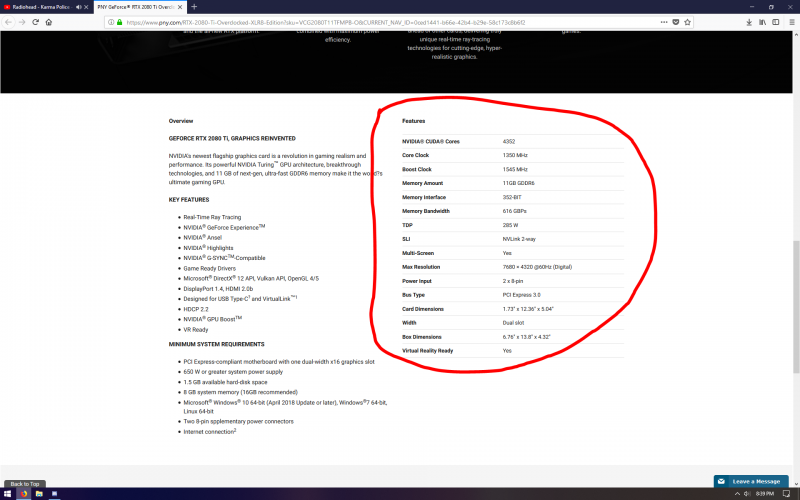
Task: Click the 352-BIT memory interface value
Action: click(512, 197)
